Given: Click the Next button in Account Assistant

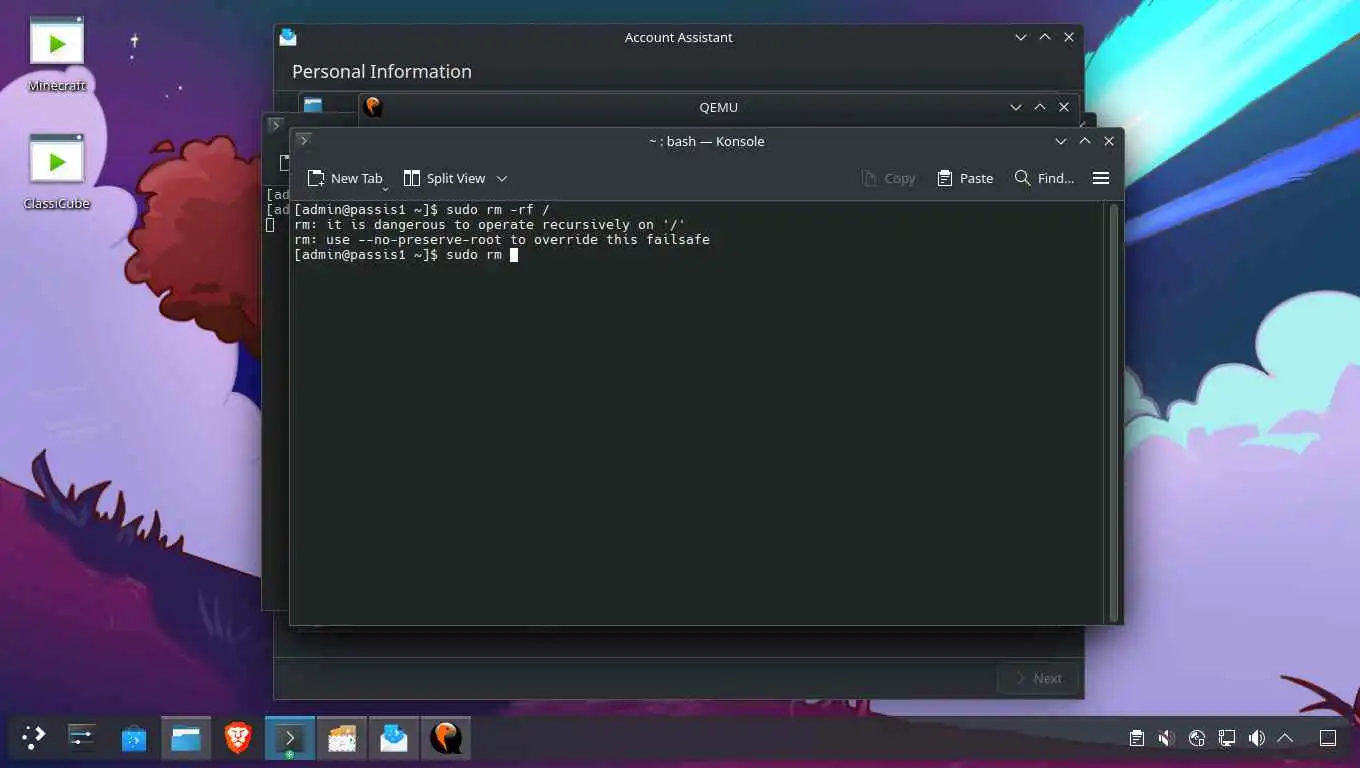Looking at the screenshot, I should click(1038, 678).
